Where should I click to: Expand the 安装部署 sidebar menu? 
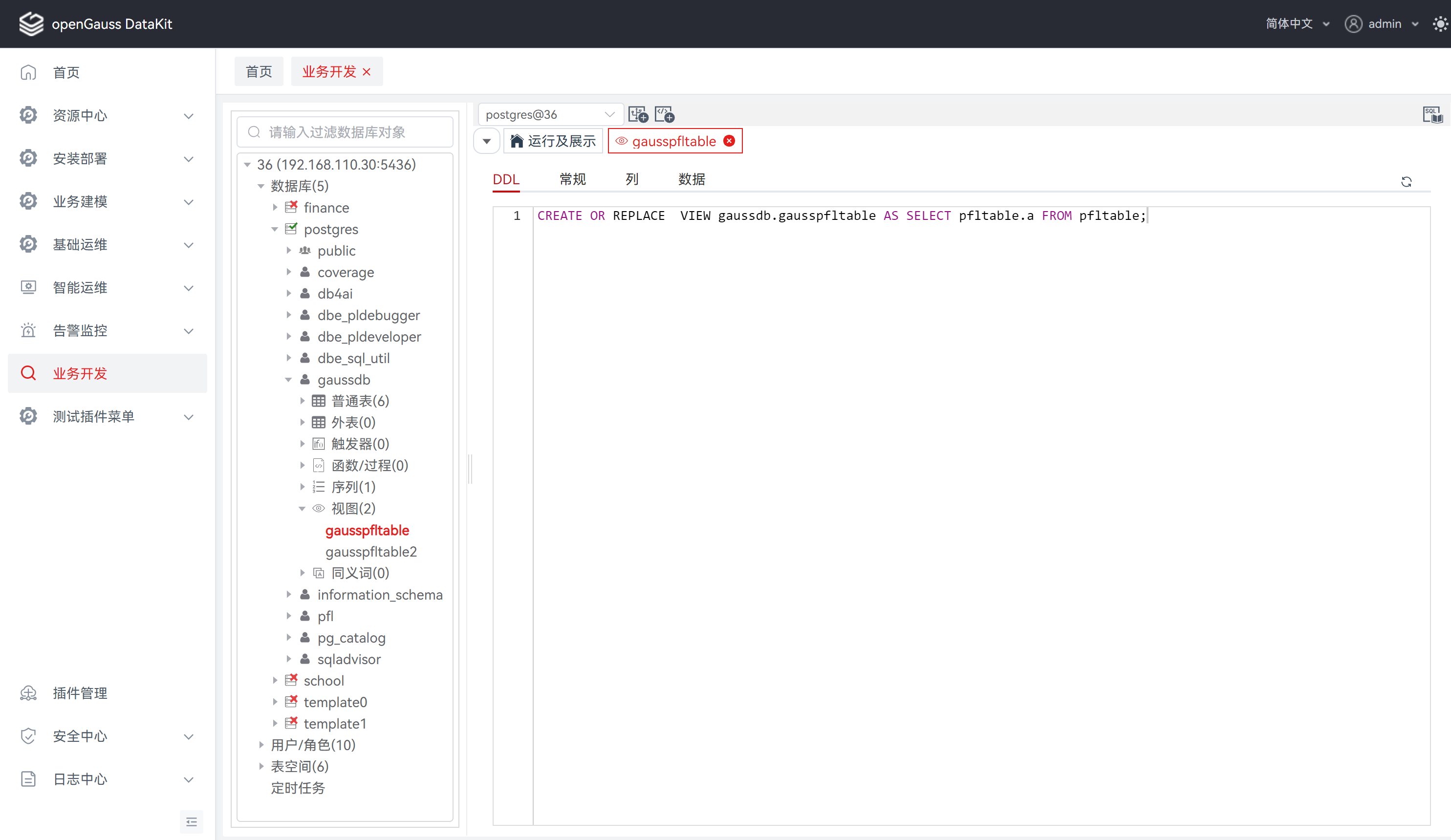pos(107,158)
